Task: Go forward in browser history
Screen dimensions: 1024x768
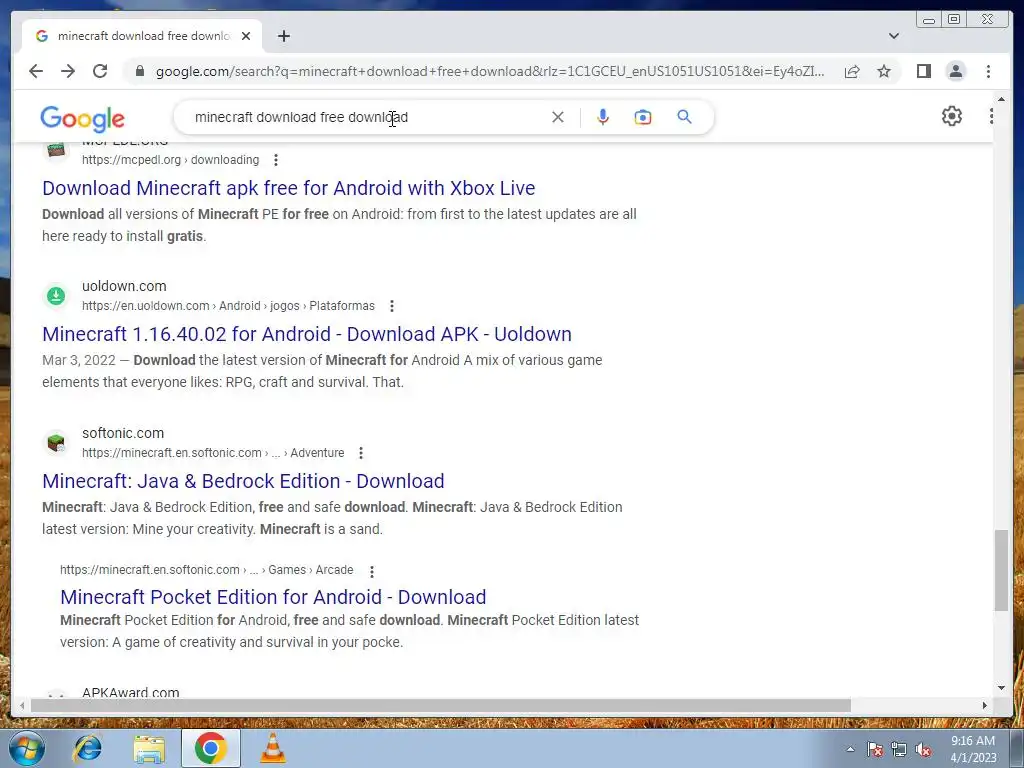Action: pos(68,71)
